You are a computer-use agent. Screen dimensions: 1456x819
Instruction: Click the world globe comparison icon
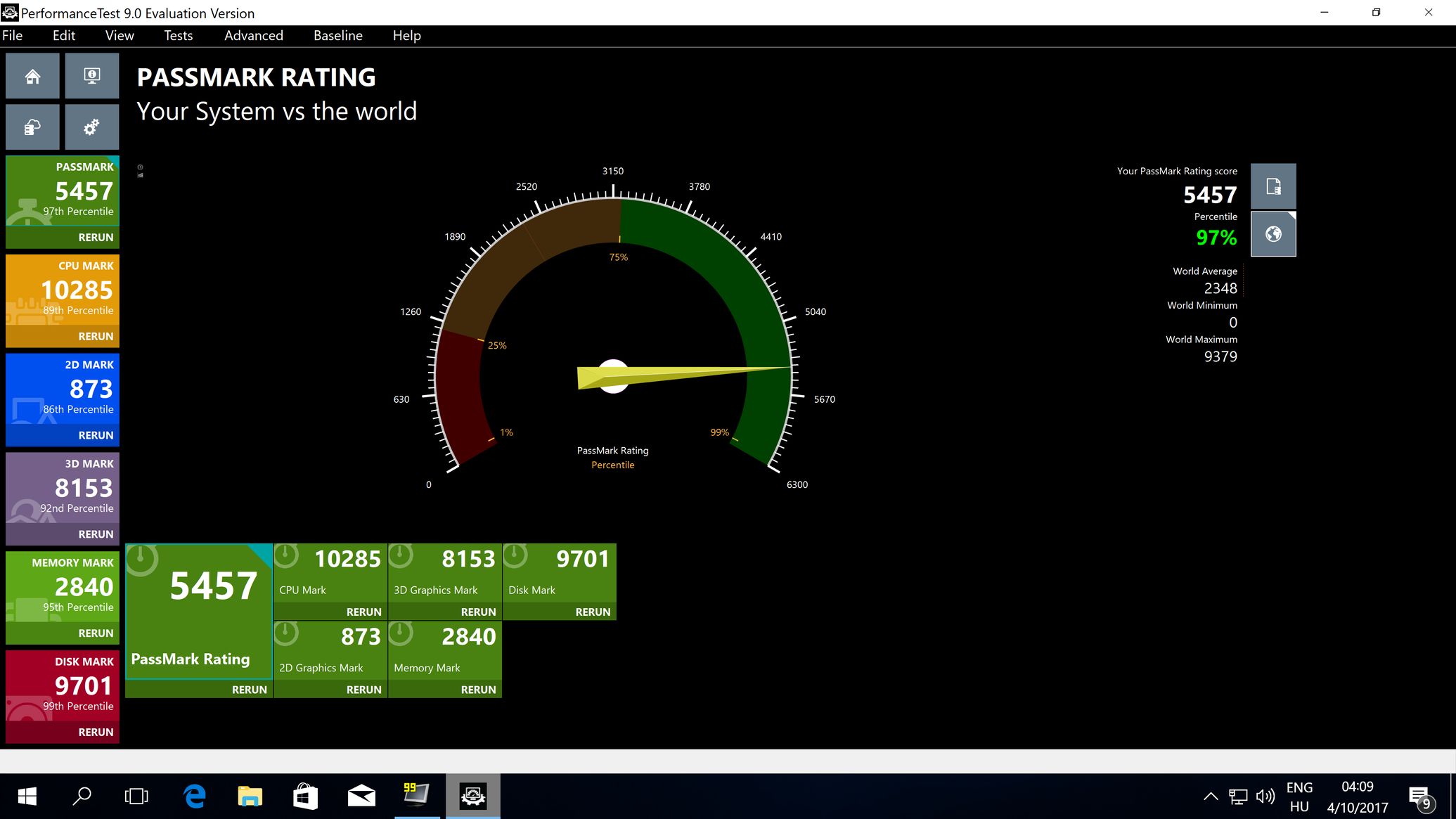[1273, 234]
